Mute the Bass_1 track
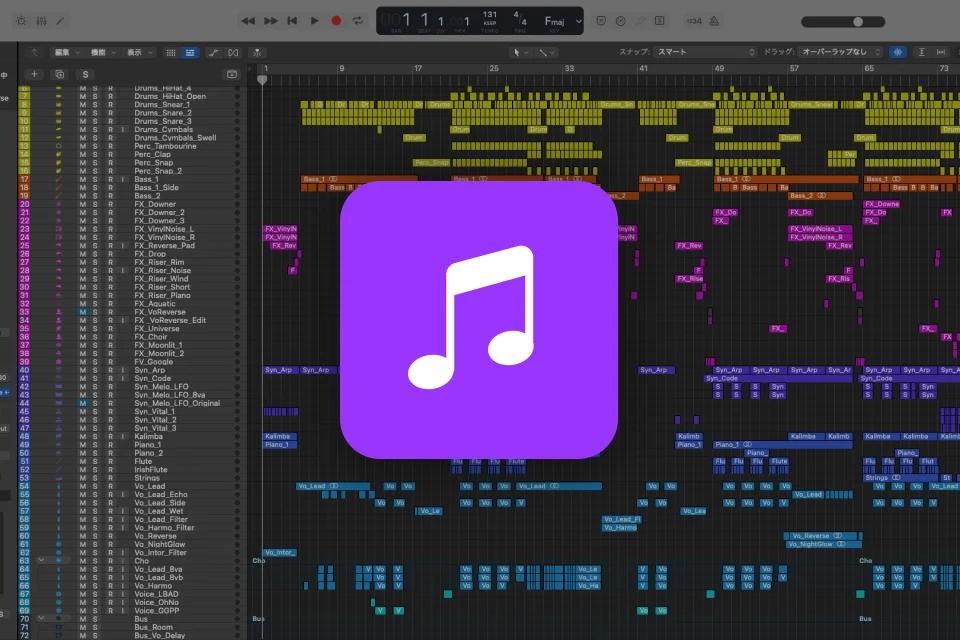Screen dimensions: 960x640 click(x=83, y=179)
